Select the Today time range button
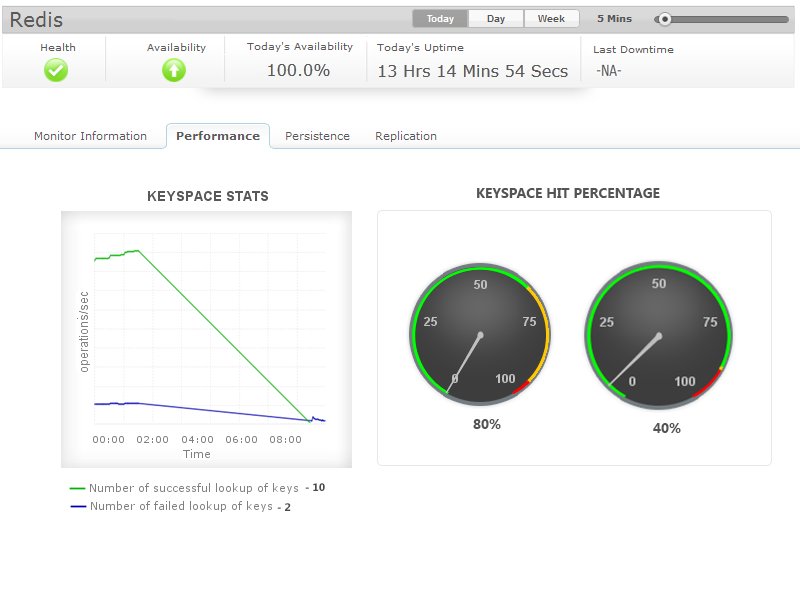This screenshot has width=800, height=600. (440, 19)
